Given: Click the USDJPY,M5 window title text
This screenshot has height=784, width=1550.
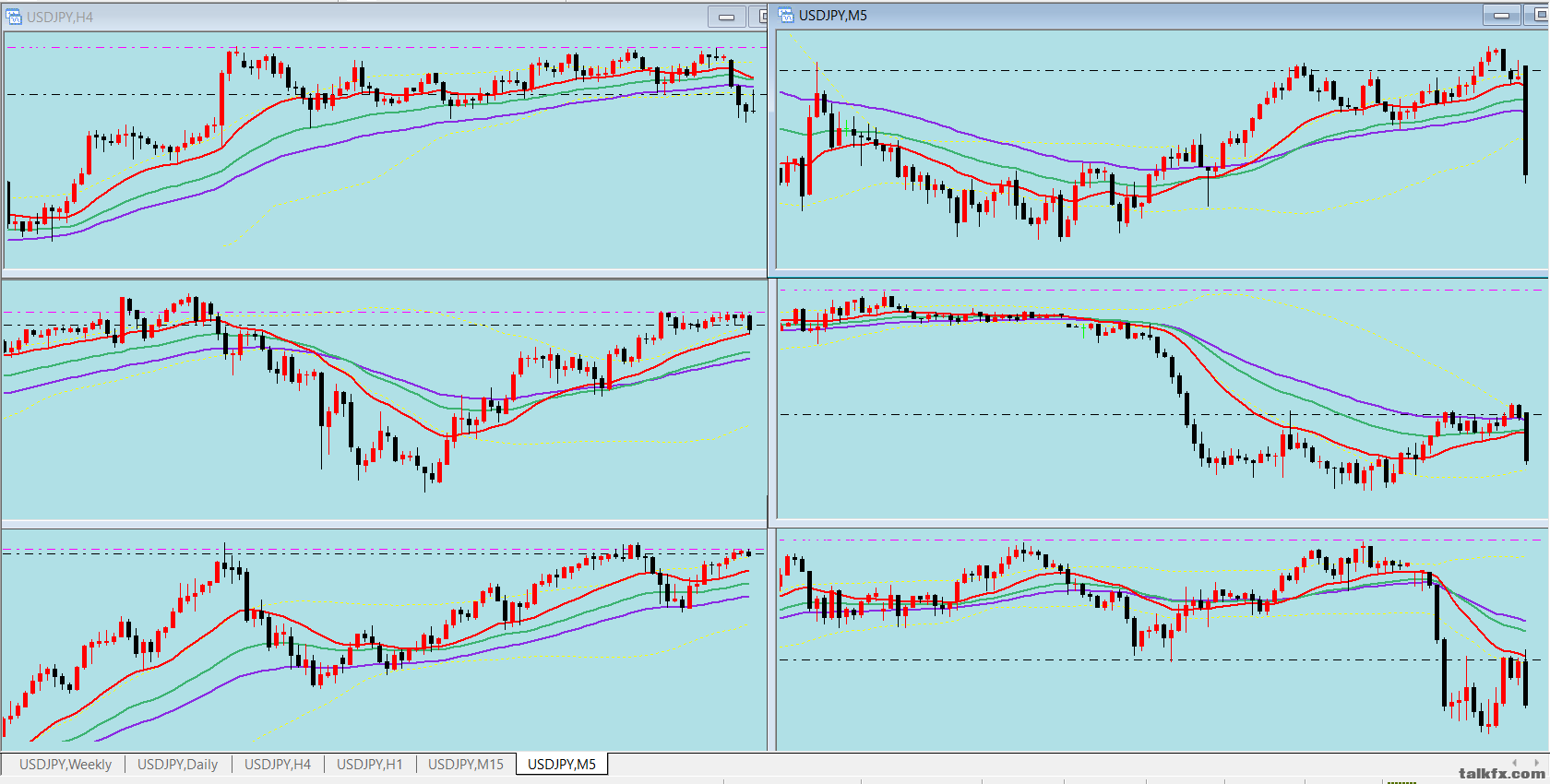Looking at the screenshot, I should (833, 15).
